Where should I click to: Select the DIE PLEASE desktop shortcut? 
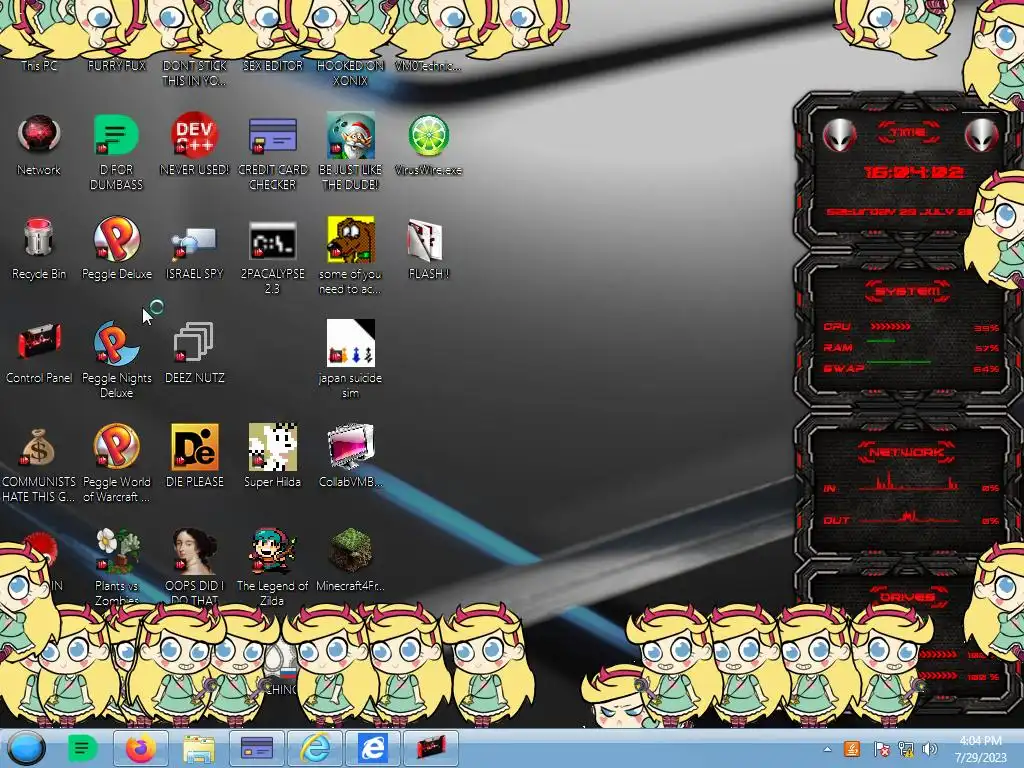click(x=194, y=456)
